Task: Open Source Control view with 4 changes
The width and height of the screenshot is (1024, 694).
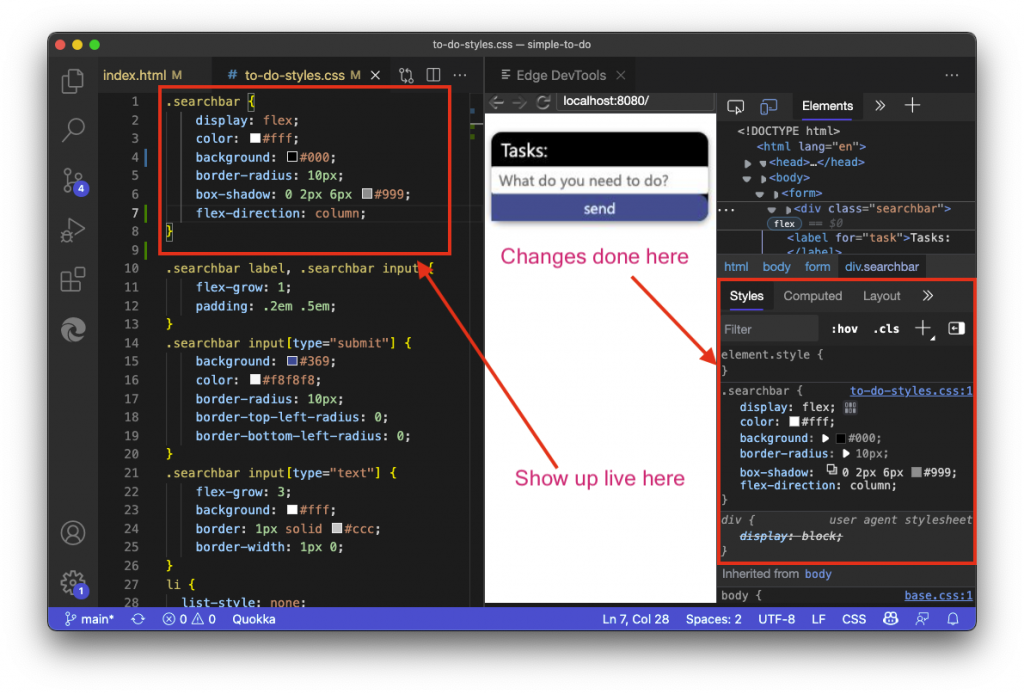Action: tap(74, 181)
